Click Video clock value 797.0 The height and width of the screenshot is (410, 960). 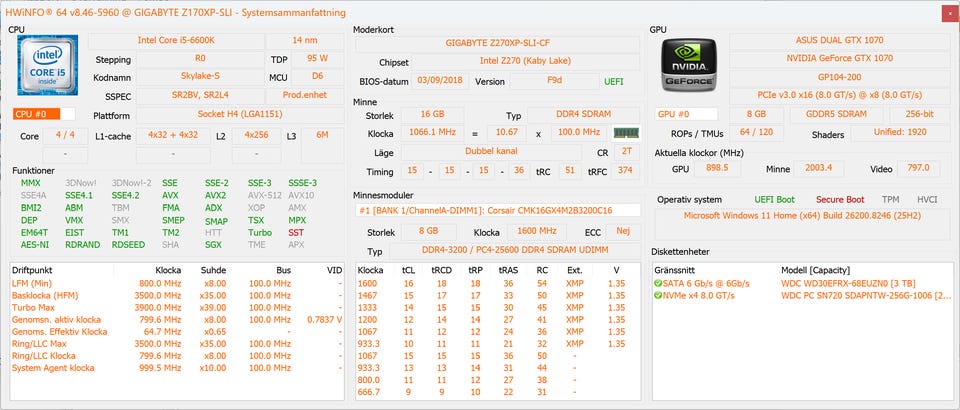918,168
